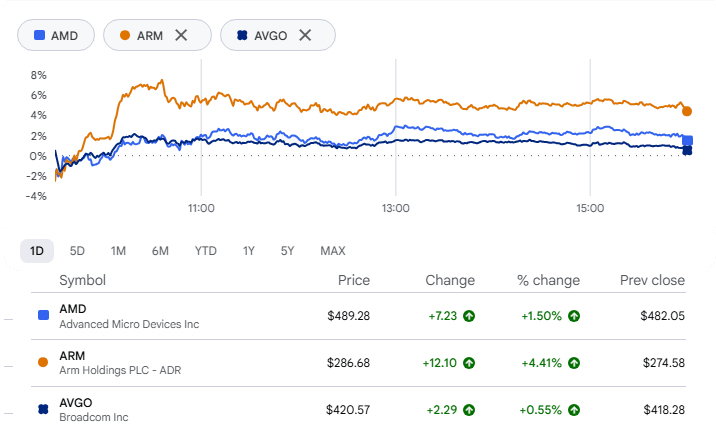The width and height of the screenshot is (716, 445).
Task: Click the blue square icon in AMD row
Action: click(43, 315)
